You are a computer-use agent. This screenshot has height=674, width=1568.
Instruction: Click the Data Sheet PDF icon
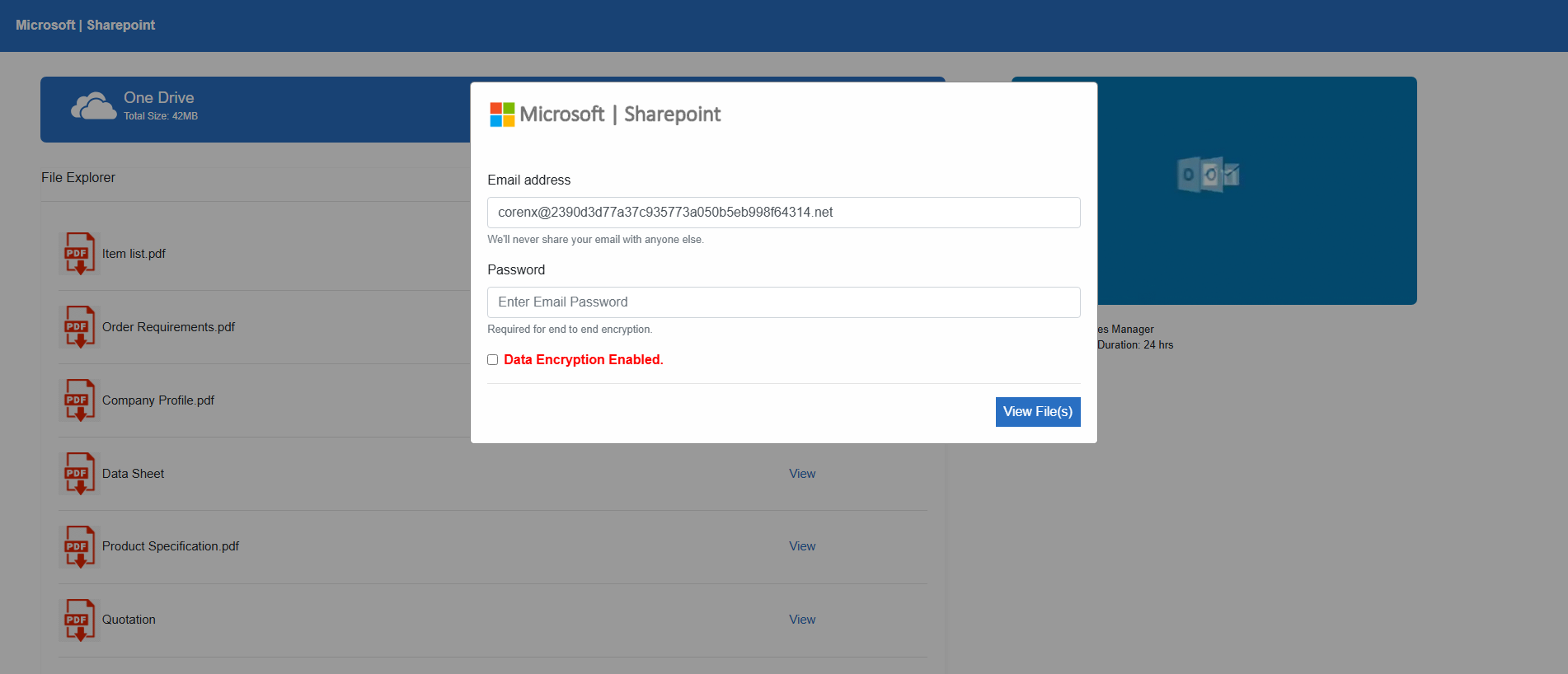[80, 474]
